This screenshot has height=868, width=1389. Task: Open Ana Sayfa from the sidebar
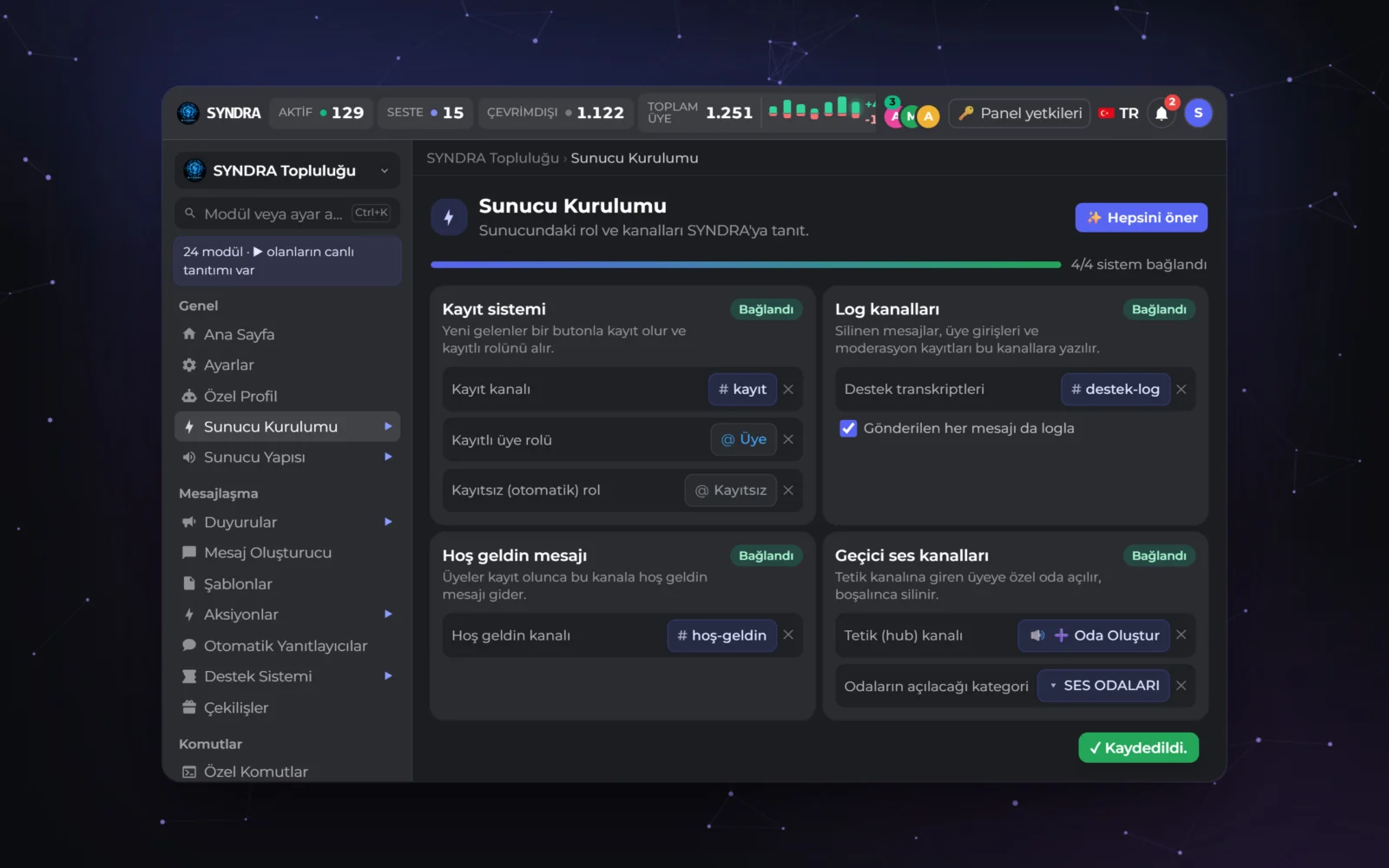(286, 334)
